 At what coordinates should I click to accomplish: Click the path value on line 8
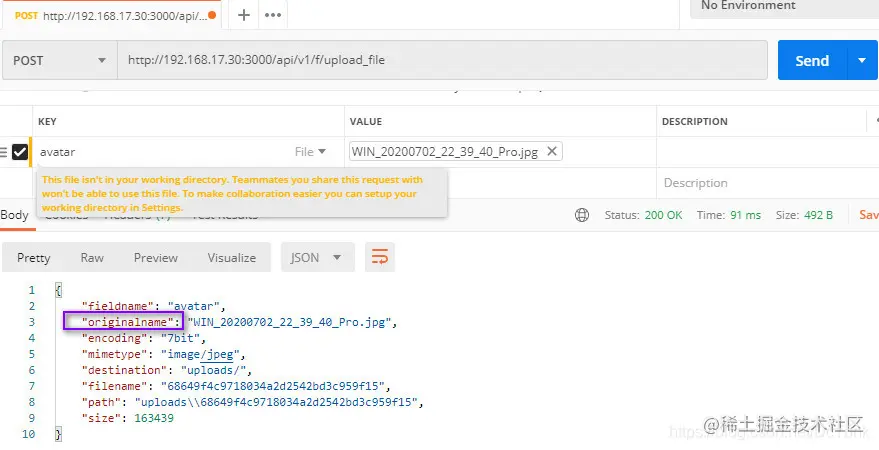click(276, 402)
